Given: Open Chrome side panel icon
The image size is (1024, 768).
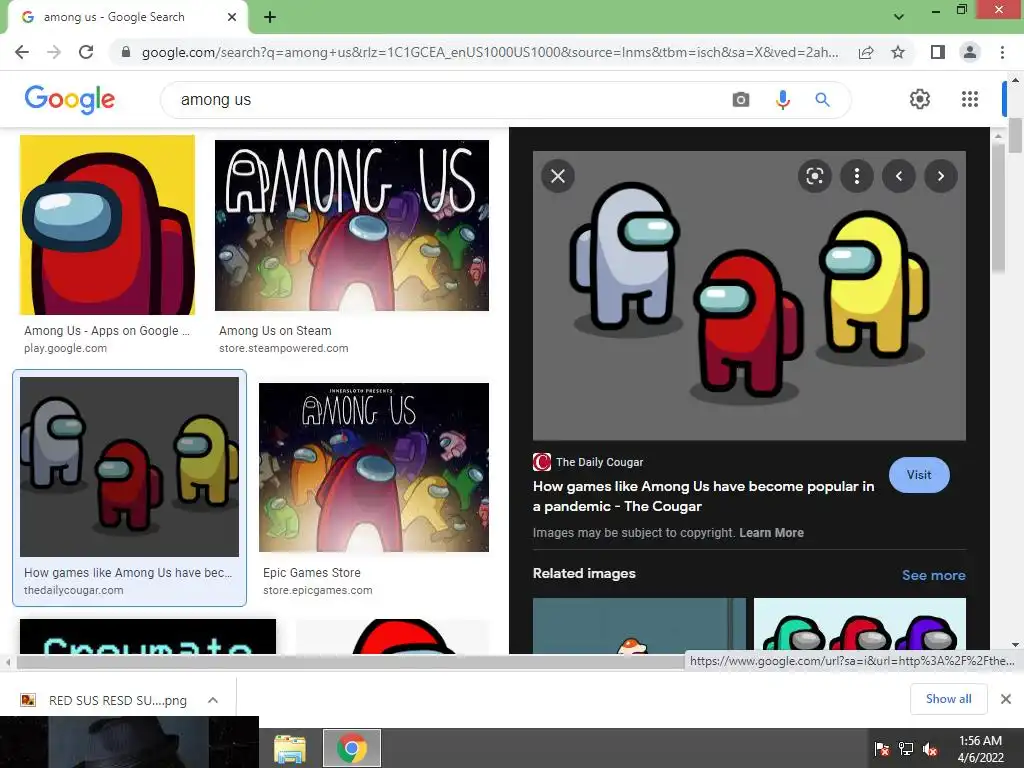Looking at the screenshot, I should (x=938, y=52).
